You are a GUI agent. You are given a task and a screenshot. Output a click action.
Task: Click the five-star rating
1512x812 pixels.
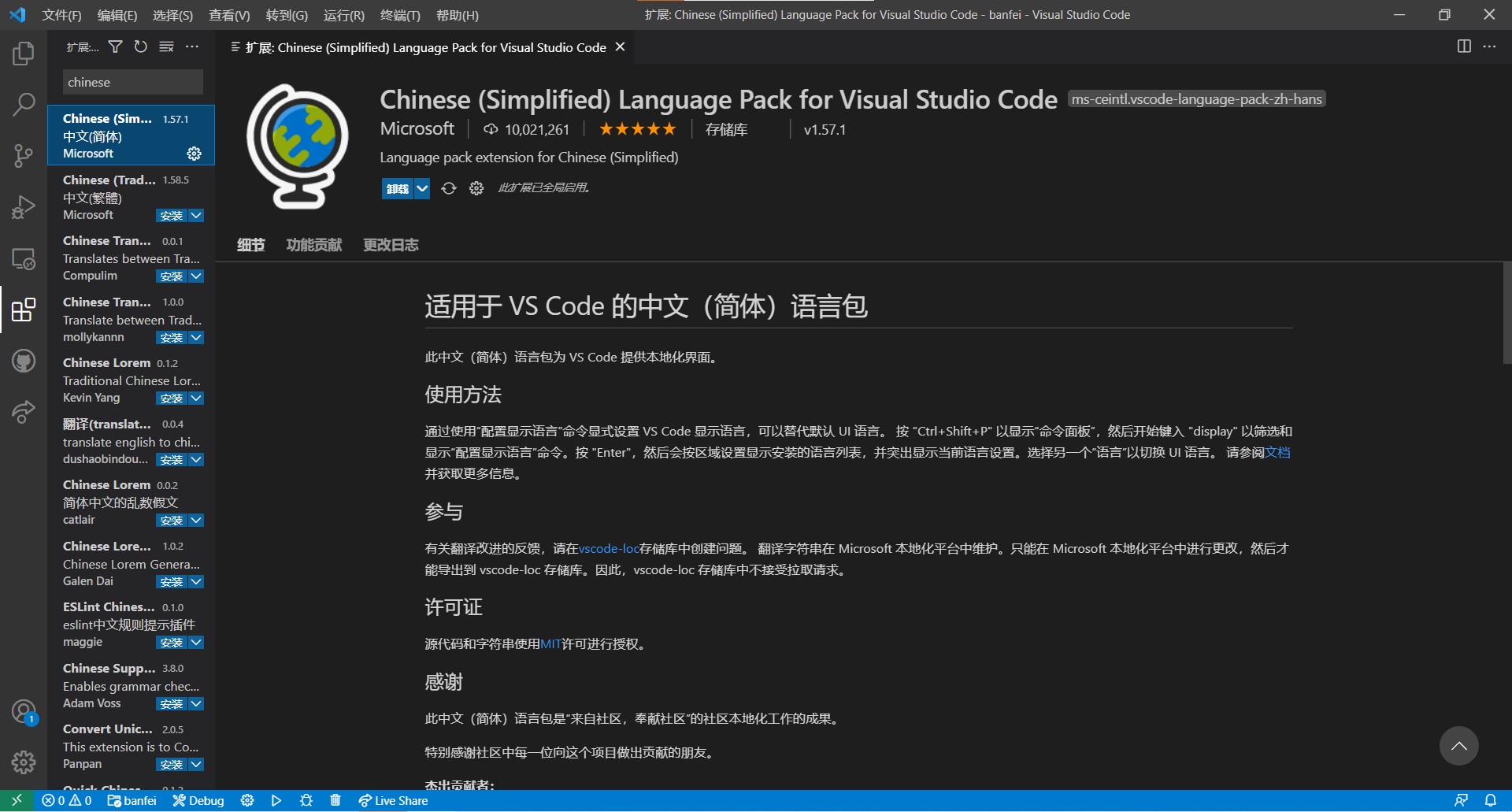(x=638, y=129)
